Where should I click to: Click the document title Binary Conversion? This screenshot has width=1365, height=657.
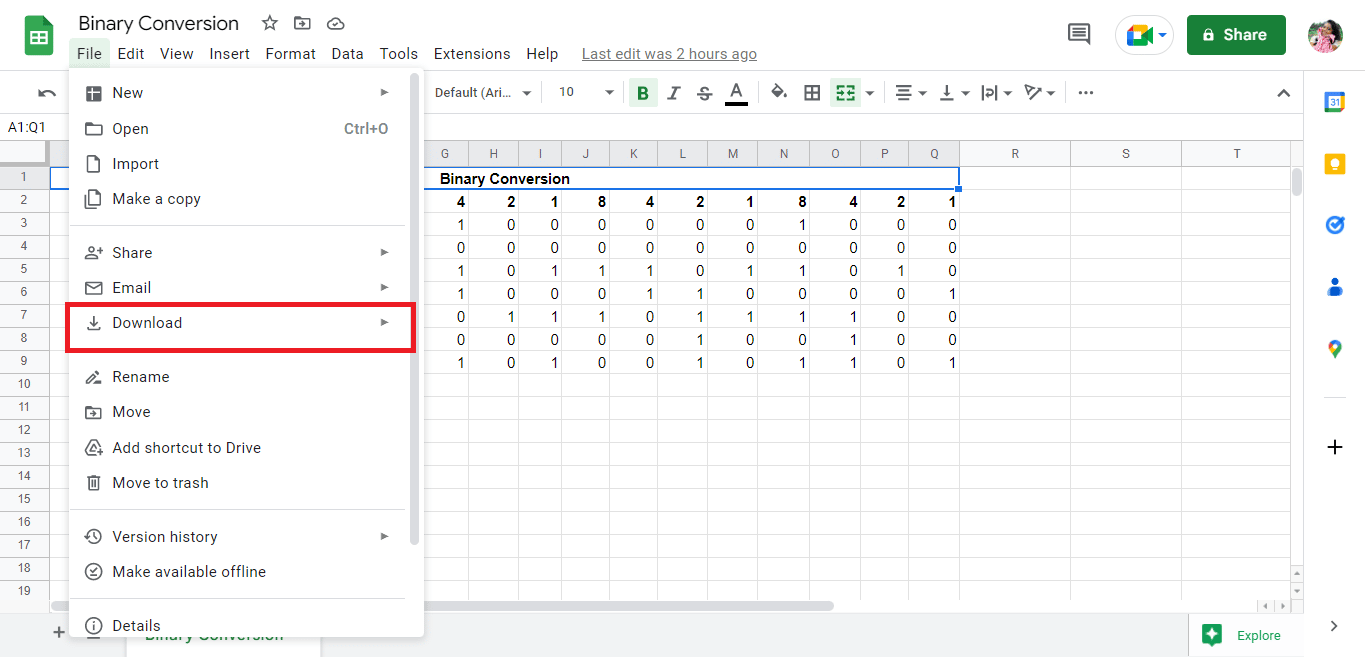pyautogui.click(x=159, y=23)
